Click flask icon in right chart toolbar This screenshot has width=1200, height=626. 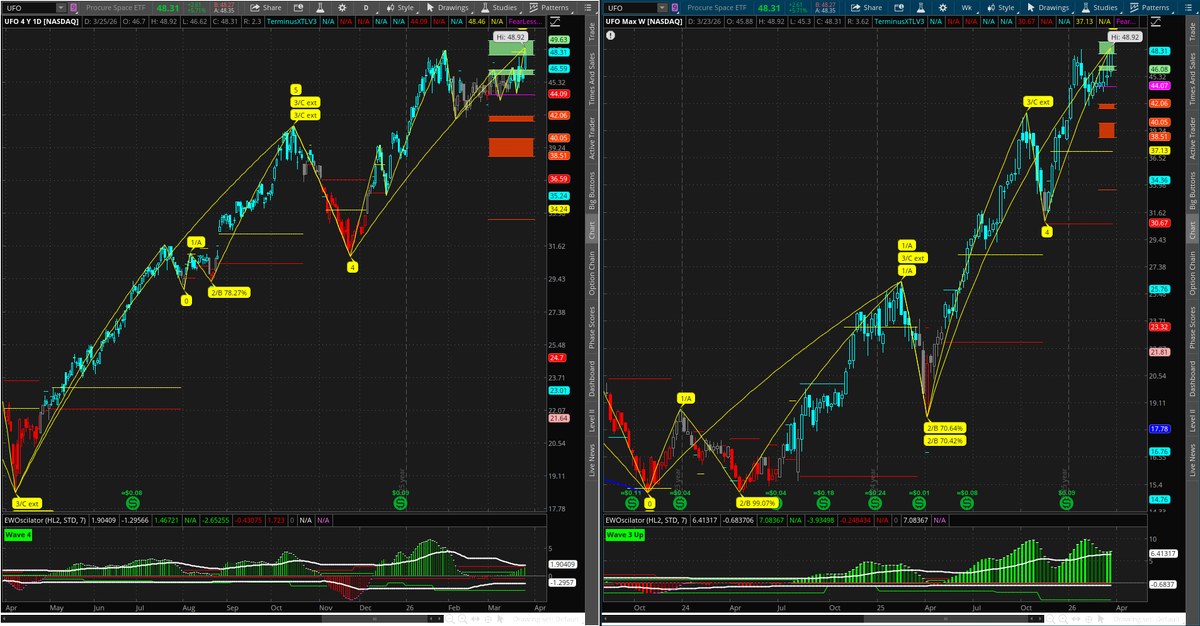[920, 8]
